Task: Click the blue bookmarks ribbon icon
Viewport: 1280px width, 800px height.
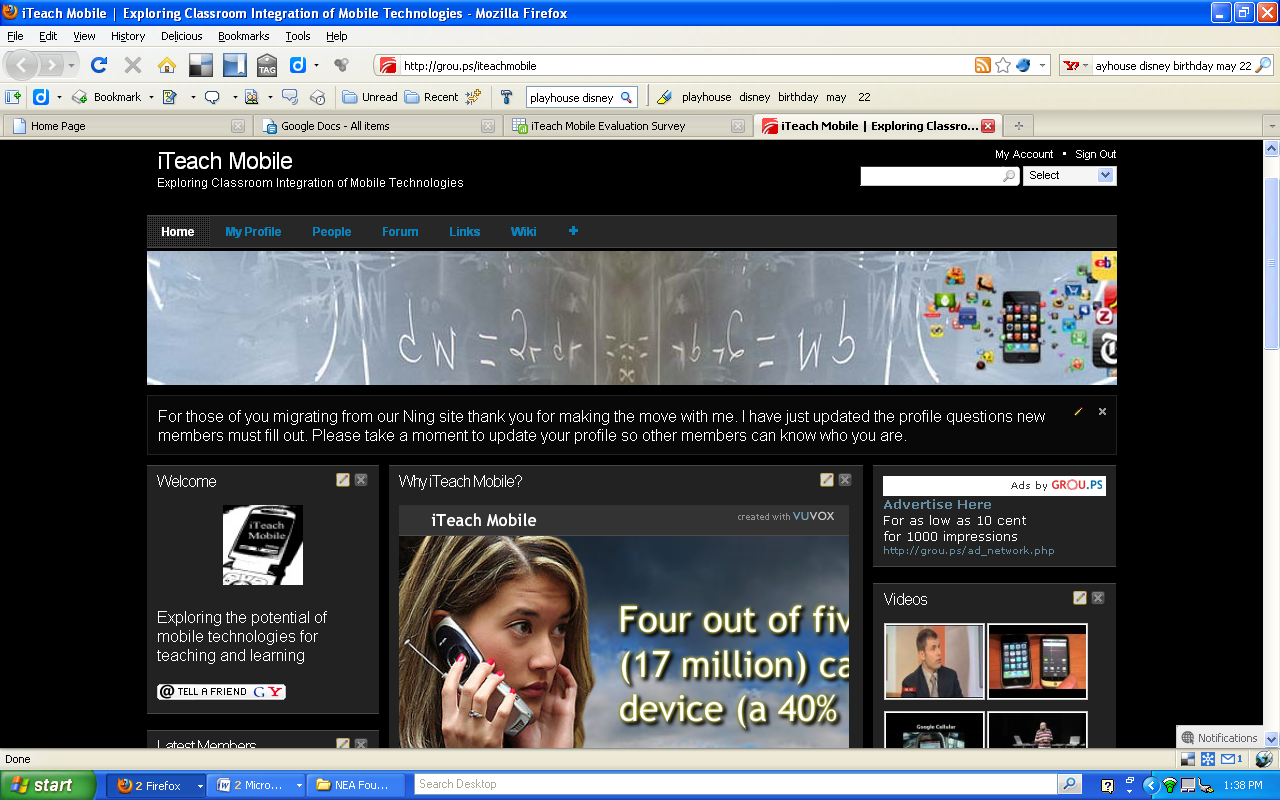Action: [x=234, y=65]
